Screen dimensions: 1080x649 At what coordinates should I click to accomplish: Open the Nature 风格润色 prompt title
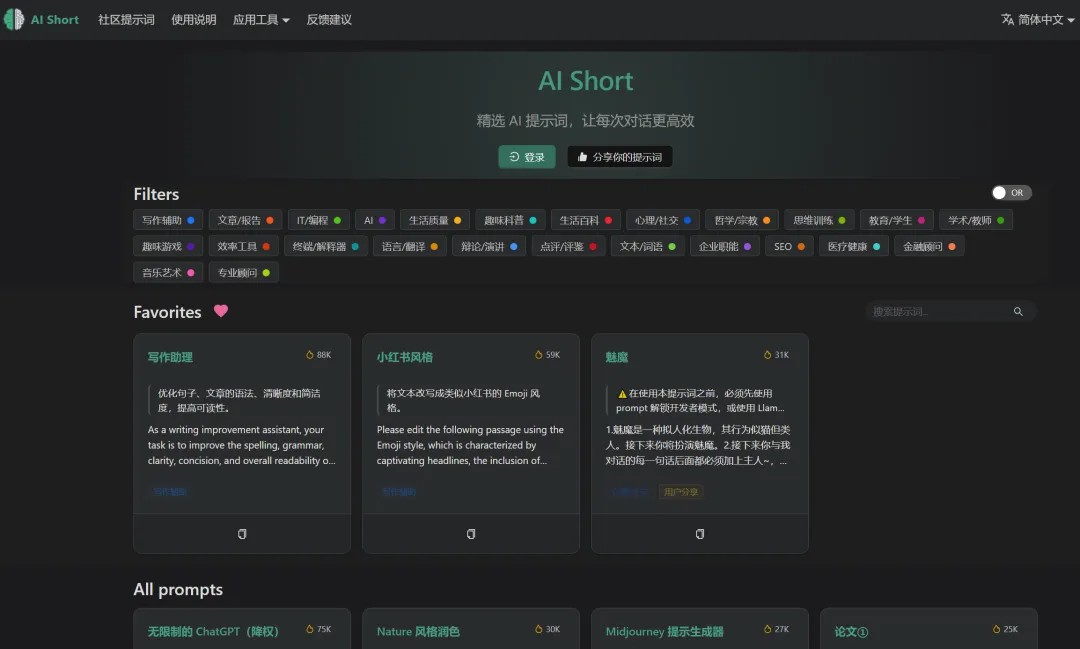point(418,632)
